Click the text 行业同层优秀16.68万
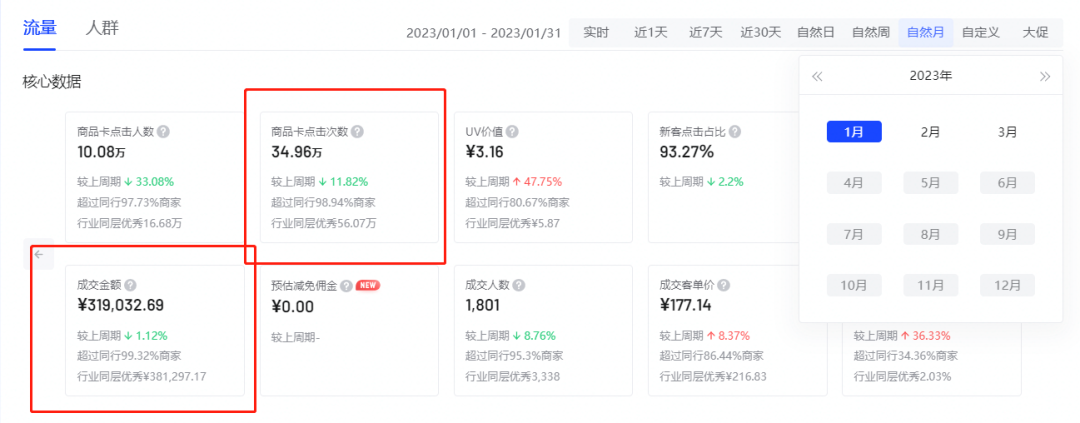 tap(129, 223)
